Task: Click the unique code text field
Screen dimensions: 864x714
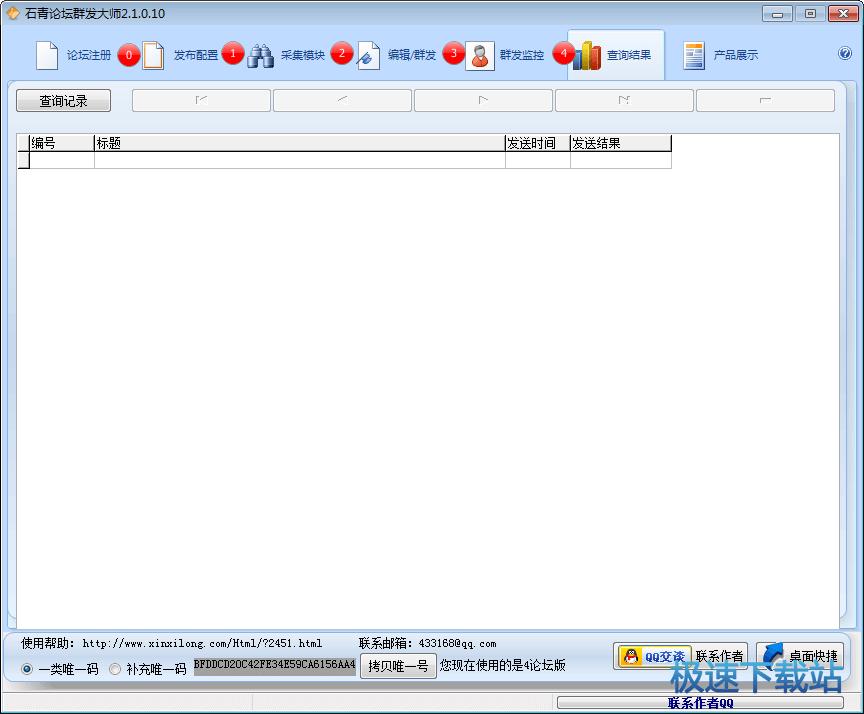Action: click(274, 665)
